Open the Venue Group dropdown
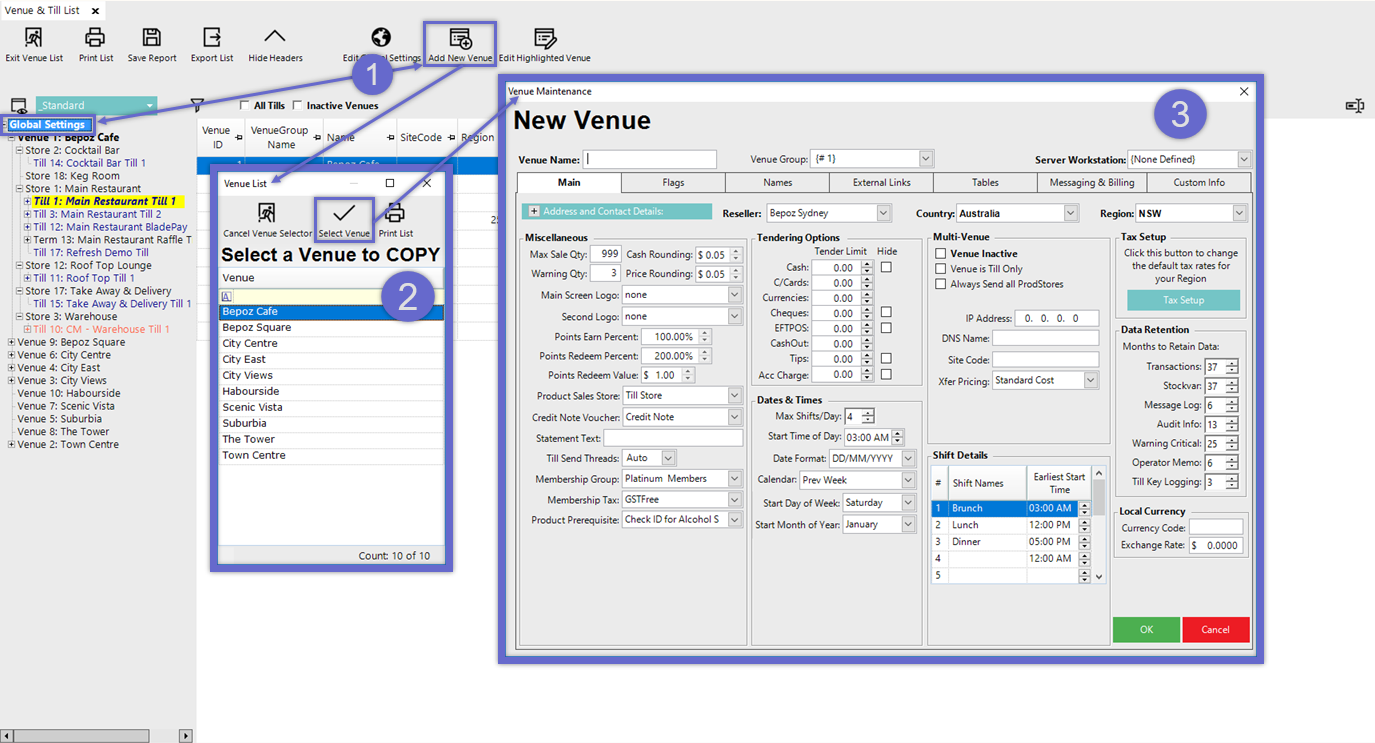The image size is (1375, 743). coord(925,159)
